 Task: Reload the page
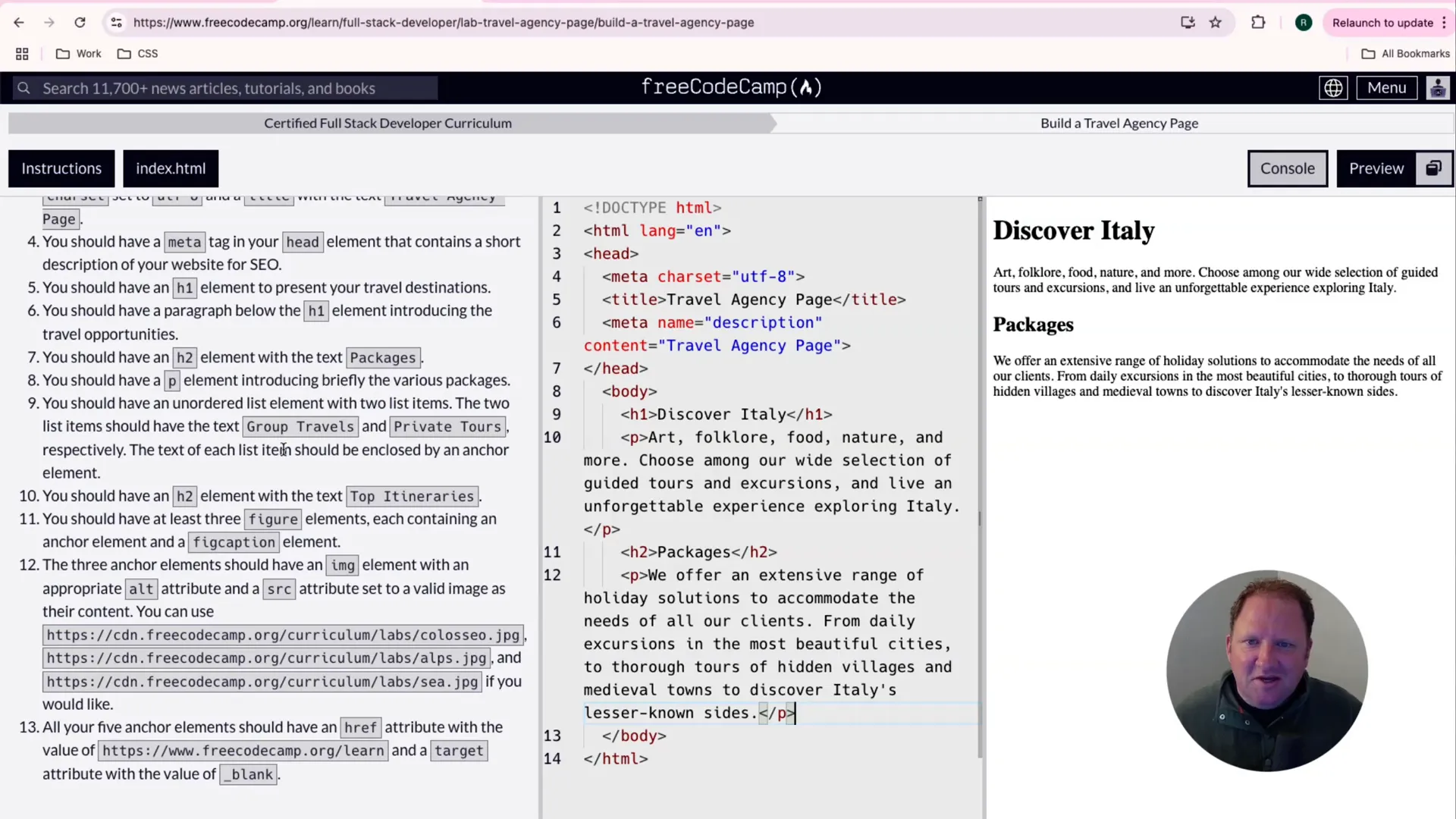pos(80,23)
